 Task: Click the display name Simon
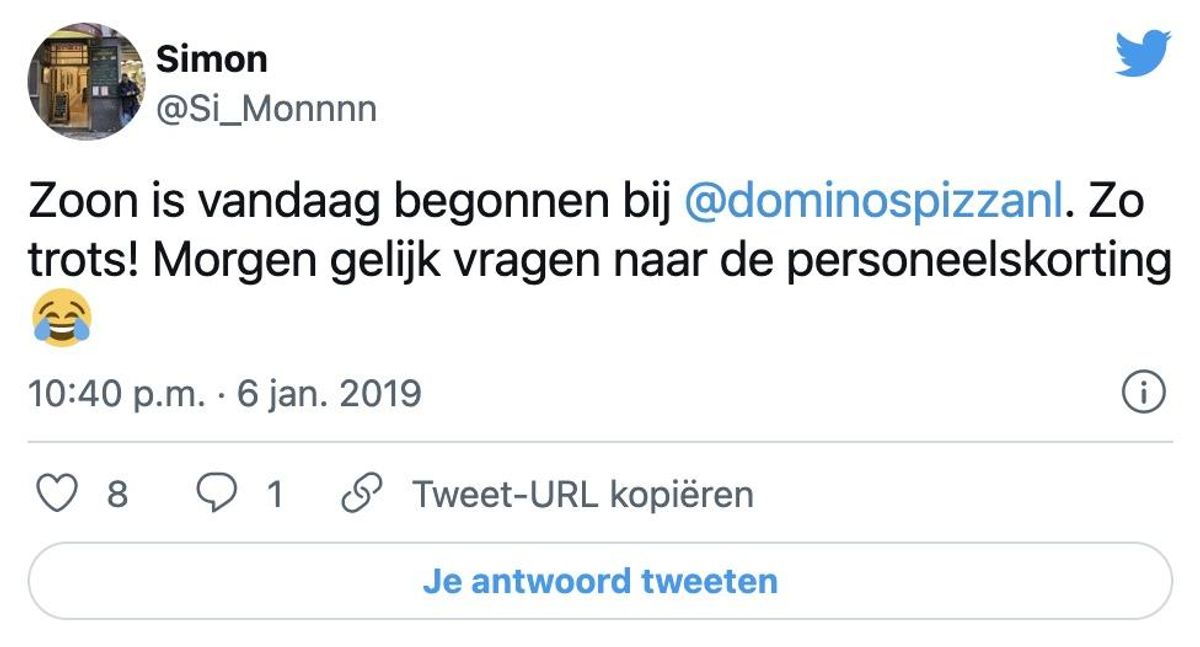pos(211,59)
